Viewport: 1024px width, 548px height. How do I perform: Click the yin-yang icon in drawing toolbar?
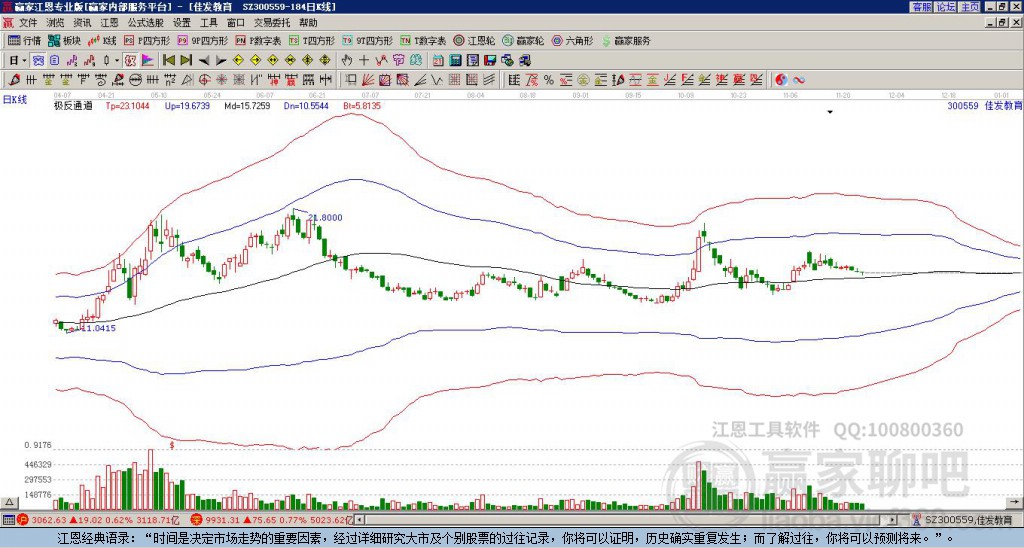(781, 80)
